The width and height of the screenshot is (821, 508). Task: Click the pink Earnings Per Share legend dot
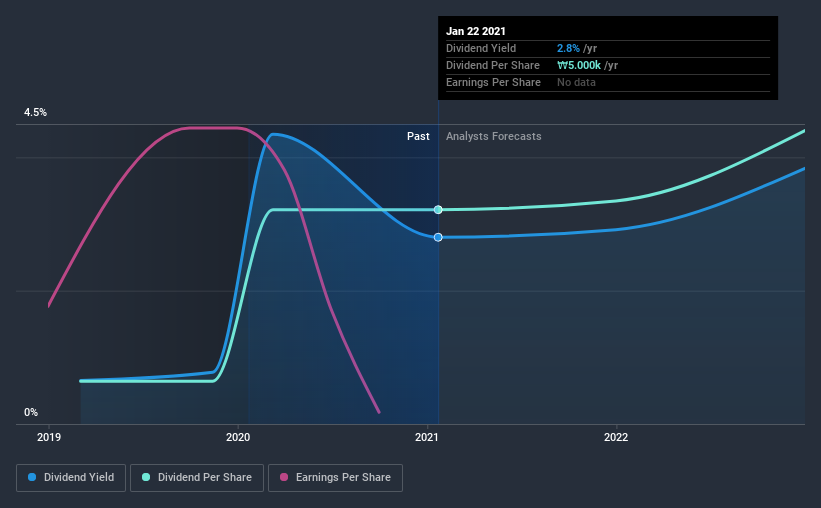284,477
